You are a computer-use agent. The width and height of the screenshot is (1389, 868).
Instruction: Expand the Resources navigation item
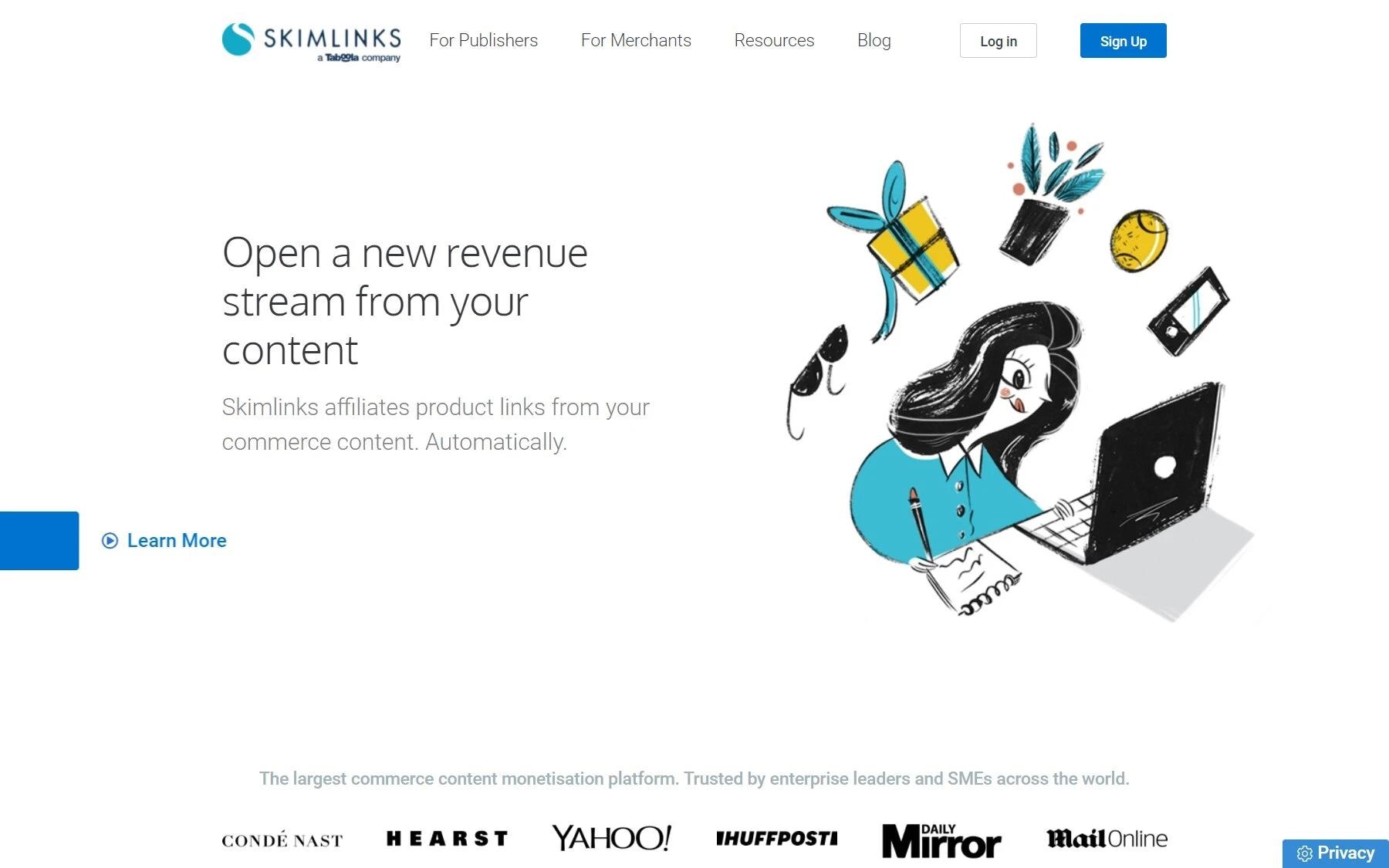(x=774, y=40)
